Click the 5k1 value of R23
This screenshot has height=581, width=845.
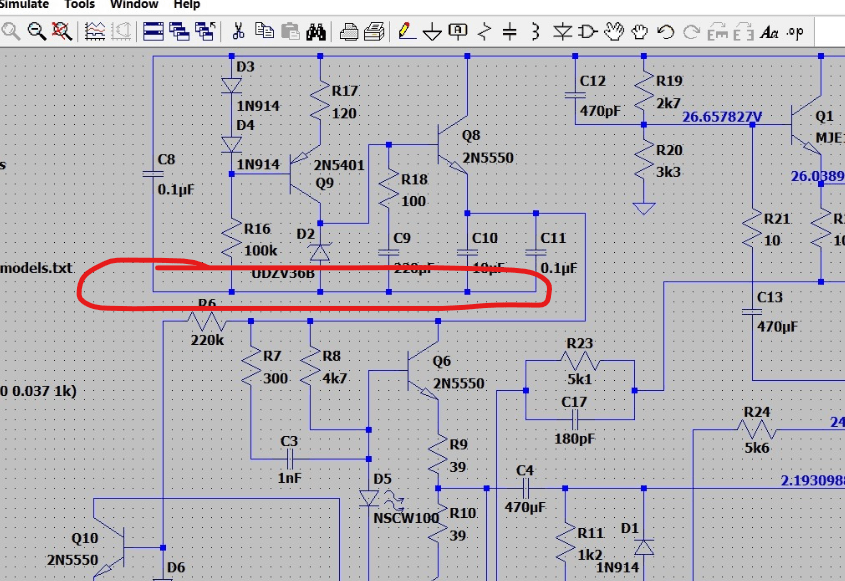pos(579,379)
